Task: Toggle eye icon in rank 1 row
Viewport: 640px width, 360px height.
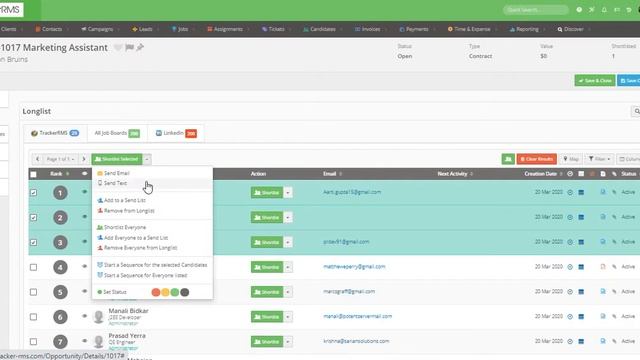Action: tap(84, 192)
